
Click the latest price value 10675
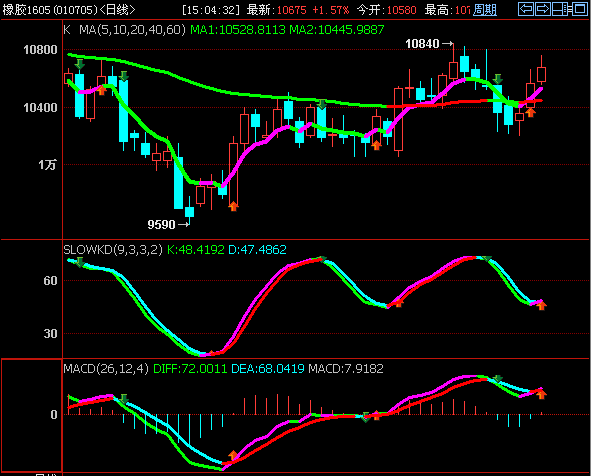pos(291,10)
